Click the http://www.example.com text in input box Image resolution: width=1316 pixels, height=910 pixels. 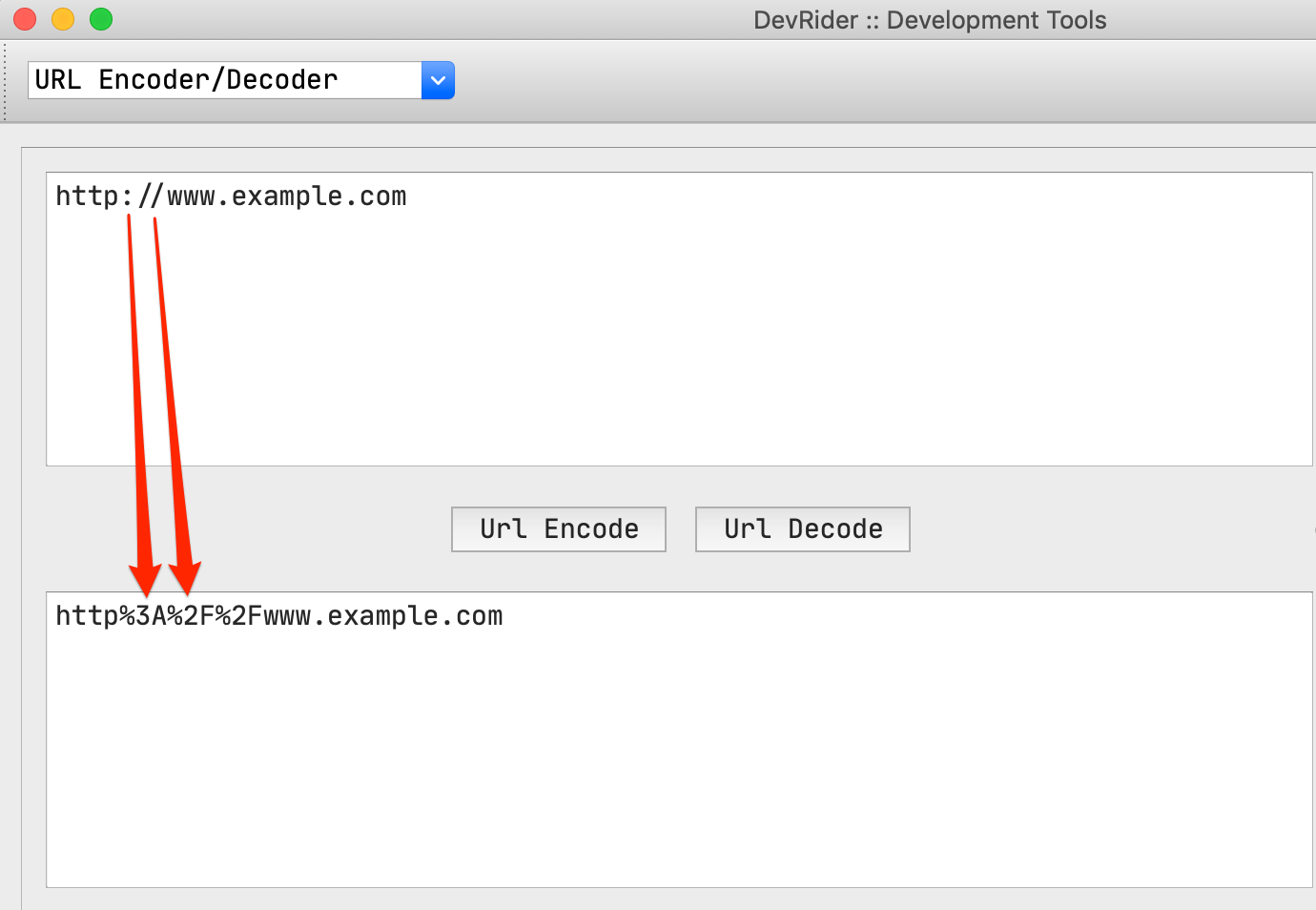(x=231, y=196)
